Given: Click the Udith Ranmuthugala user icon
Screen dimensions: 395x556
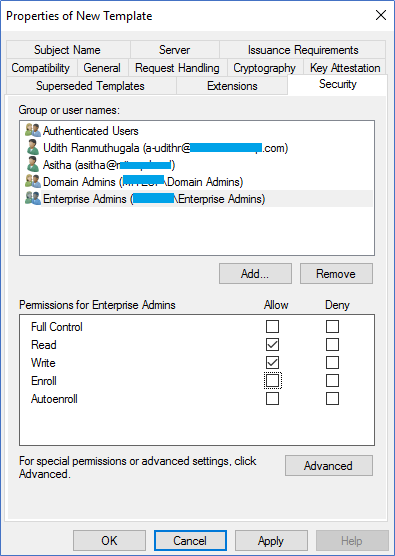Looking at the screenshot, I should coord(33,148).
